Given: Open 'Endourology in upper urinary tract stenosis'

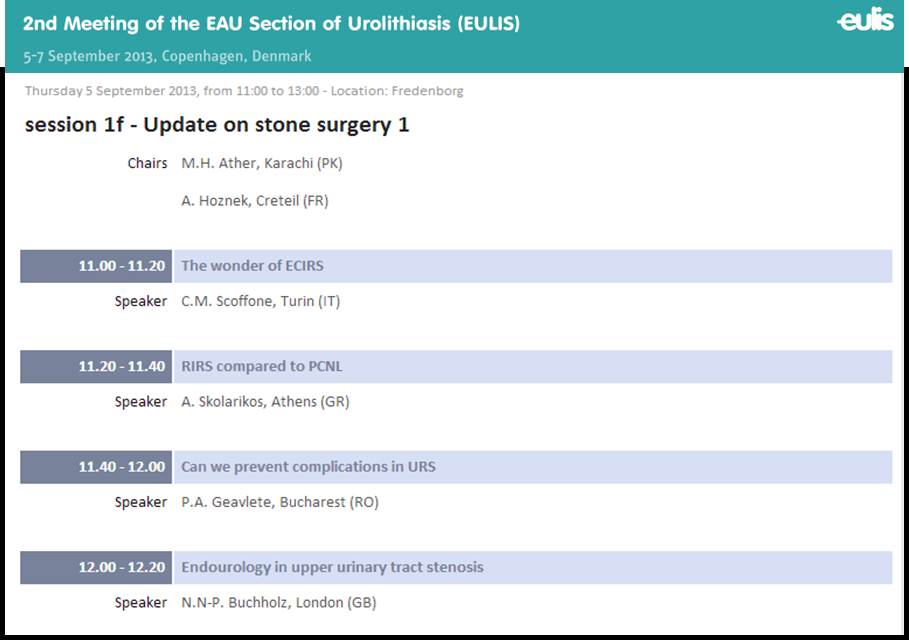Looking at the screenshot, I should pyautogui.click(x=532, y=567).
